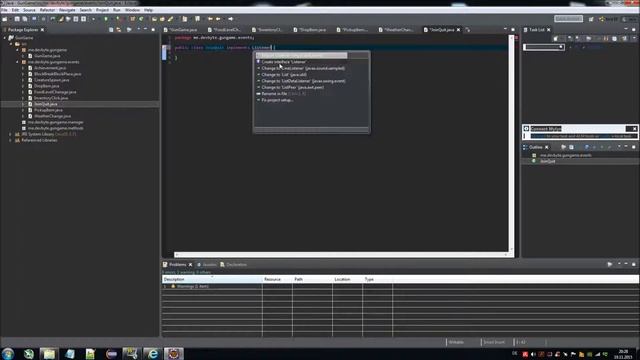This screenshot has width=640, height=360.
Task: Open the Window menu
Action: [132, 10]
